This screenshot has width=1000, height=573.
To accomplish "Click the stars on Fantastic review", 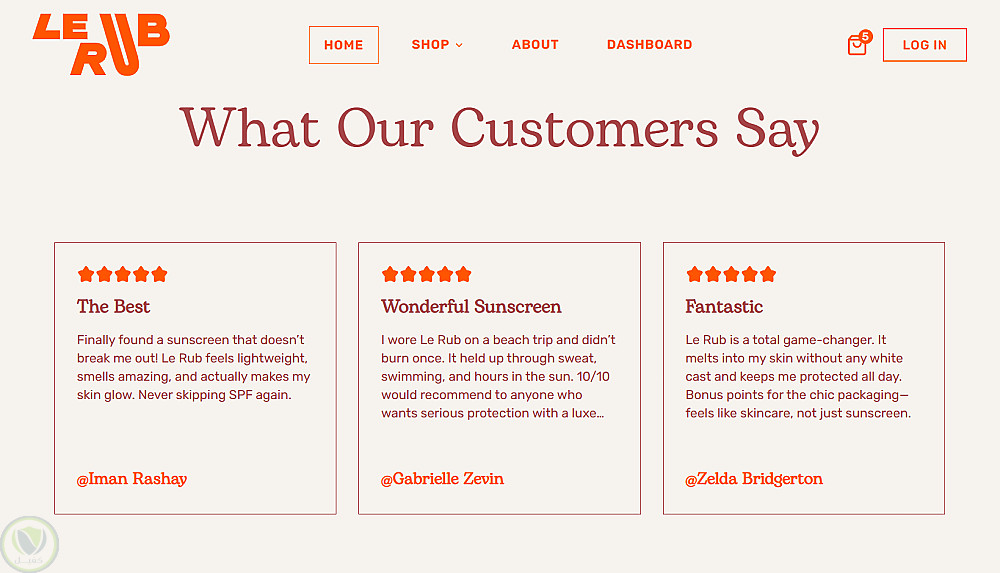I will coord(731,274).
